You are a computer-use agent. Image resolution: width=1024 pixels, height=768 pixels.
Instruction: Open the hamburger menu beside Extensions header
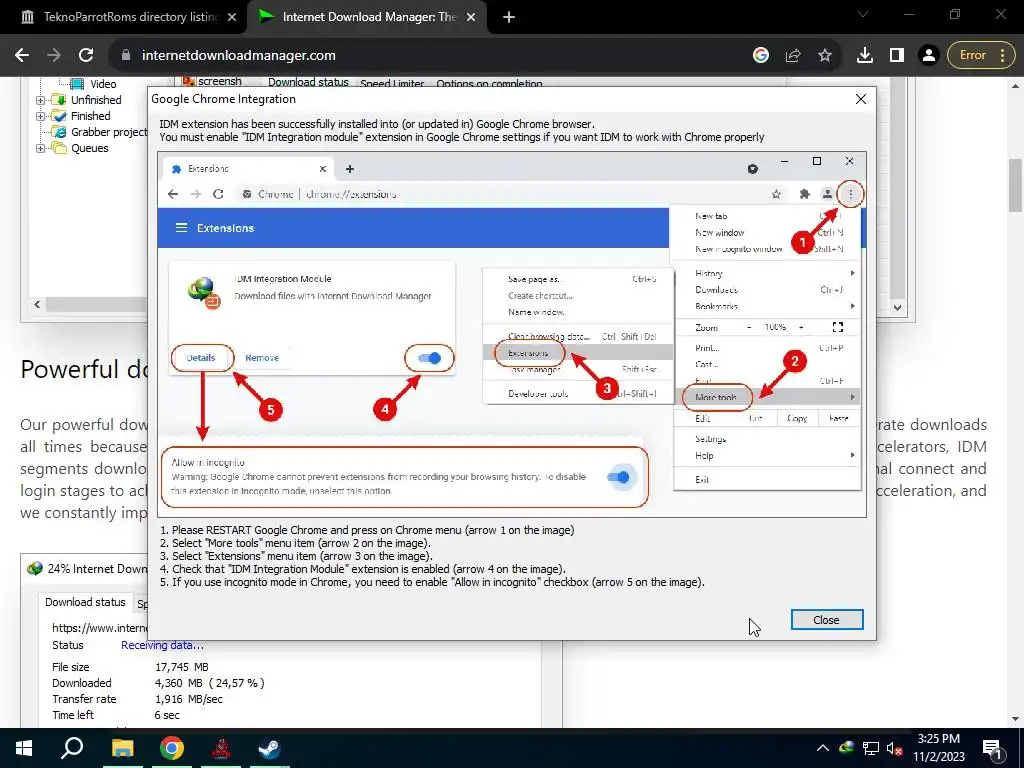(182, 228)
